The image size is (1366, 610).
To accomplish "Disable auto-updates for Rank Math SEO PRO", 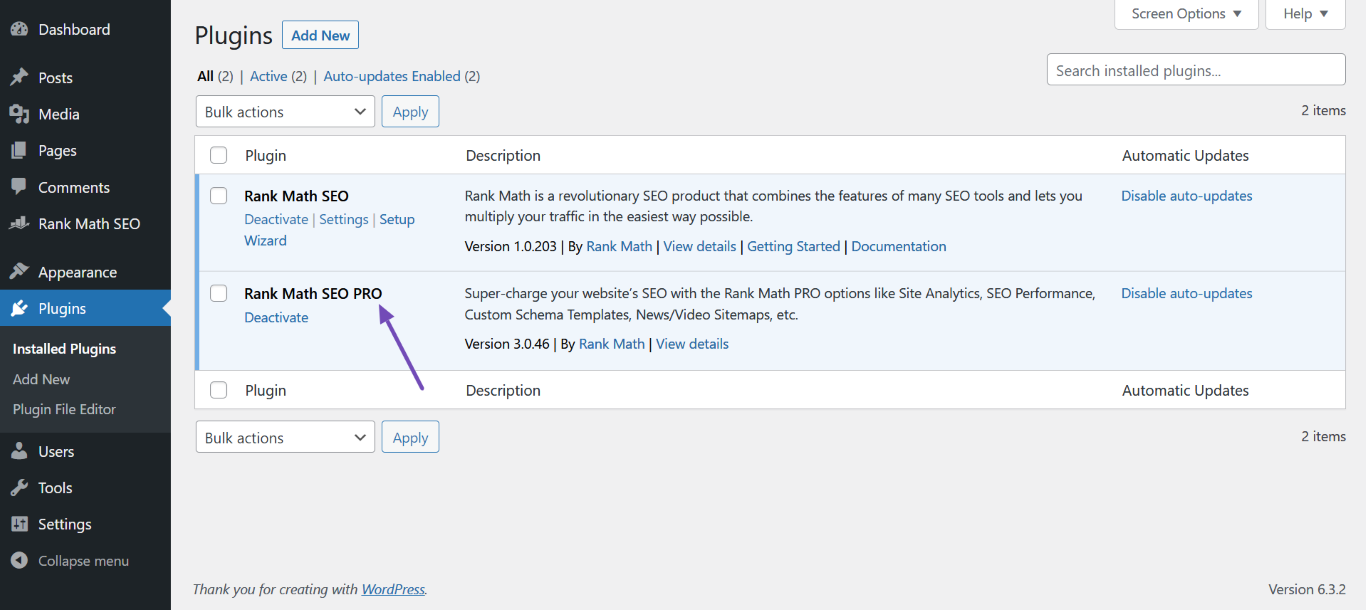I will coord(1187,293).
